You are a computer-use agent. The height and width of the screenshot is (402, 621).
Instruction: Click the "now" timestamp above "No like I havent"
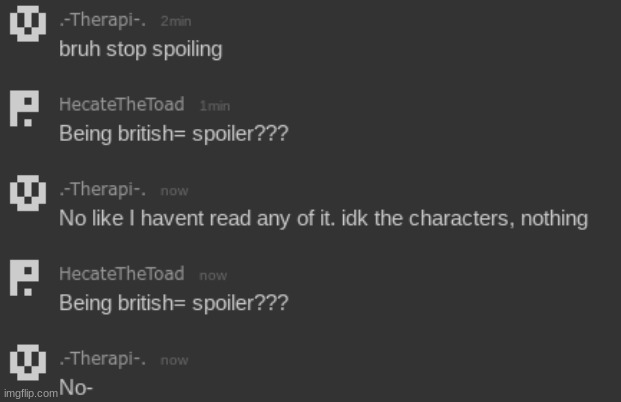point(174,191)
